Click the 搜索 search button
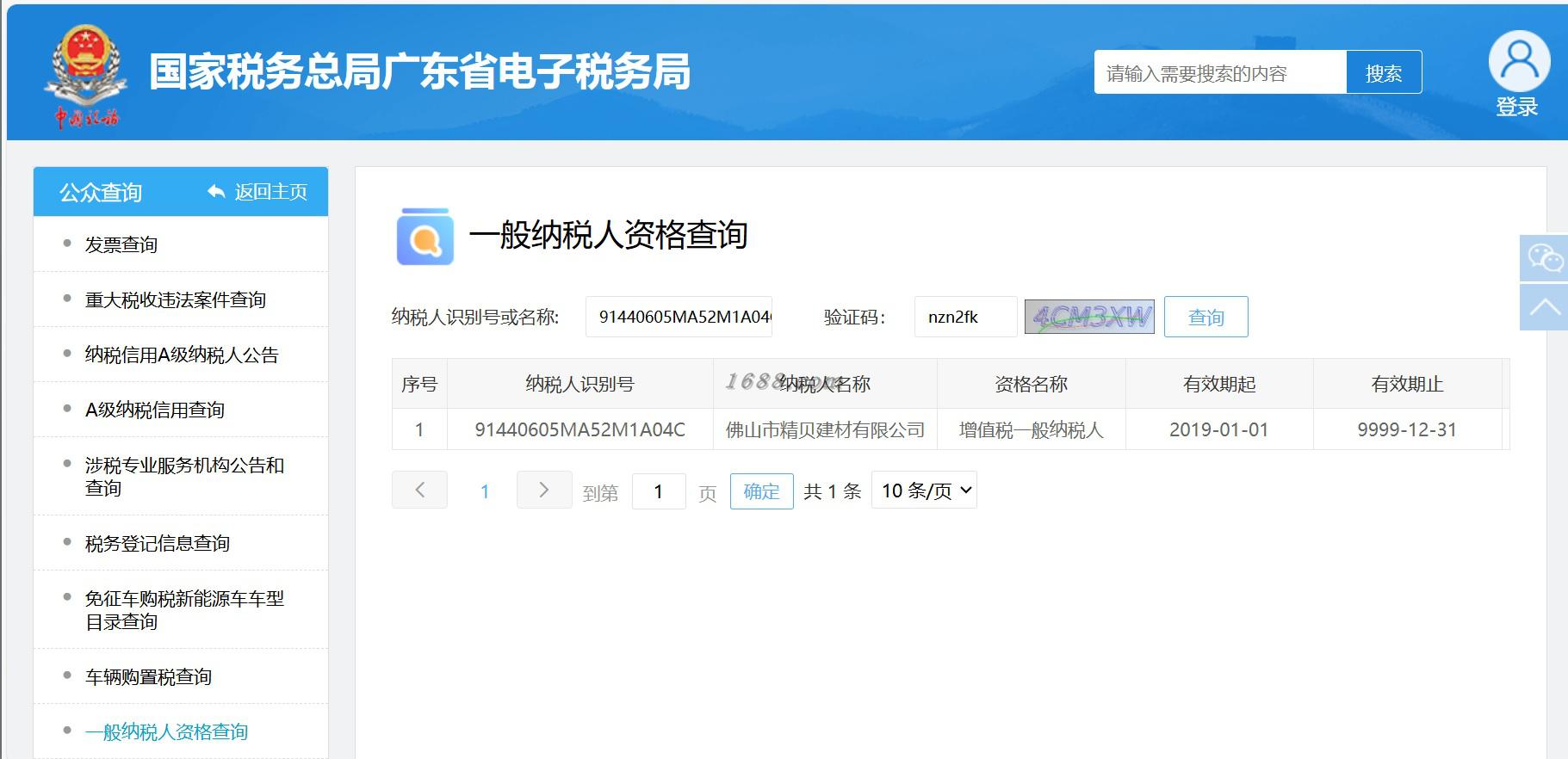1568x759 pixels. click(1384, 72)
